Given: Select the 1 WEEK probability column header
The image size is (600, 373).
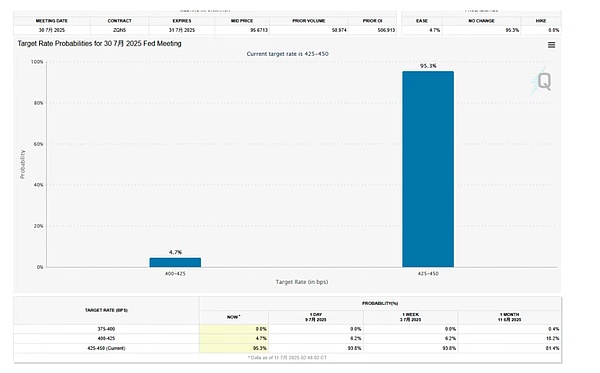Looking at the screenshot, I should pos(410,317).
